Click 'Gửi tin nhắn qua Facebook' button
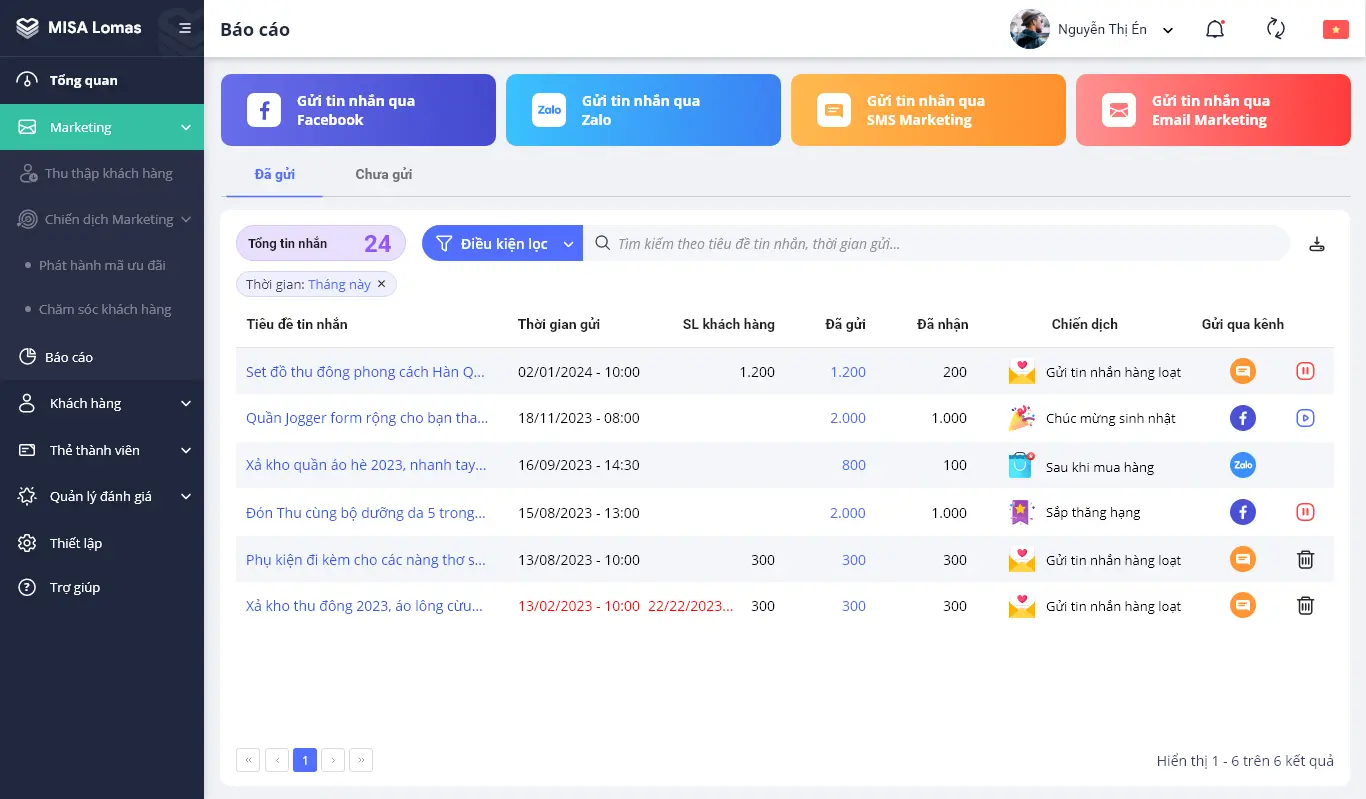 [358, 110]
